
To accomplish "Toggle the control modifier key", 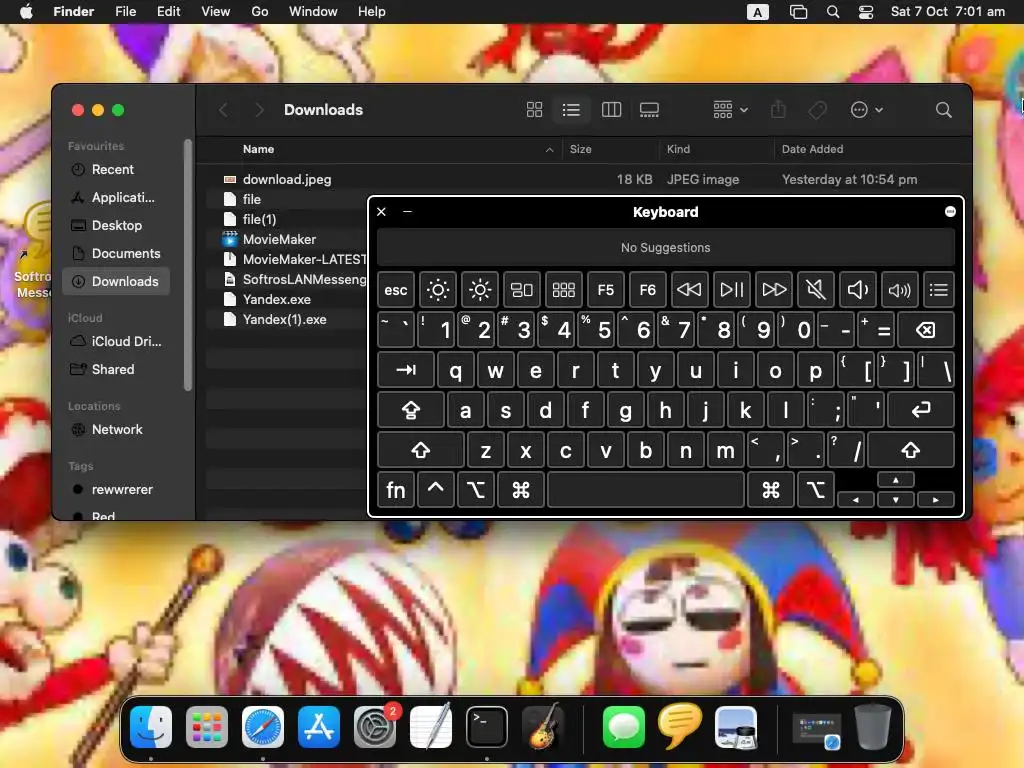I will [436, 490].
